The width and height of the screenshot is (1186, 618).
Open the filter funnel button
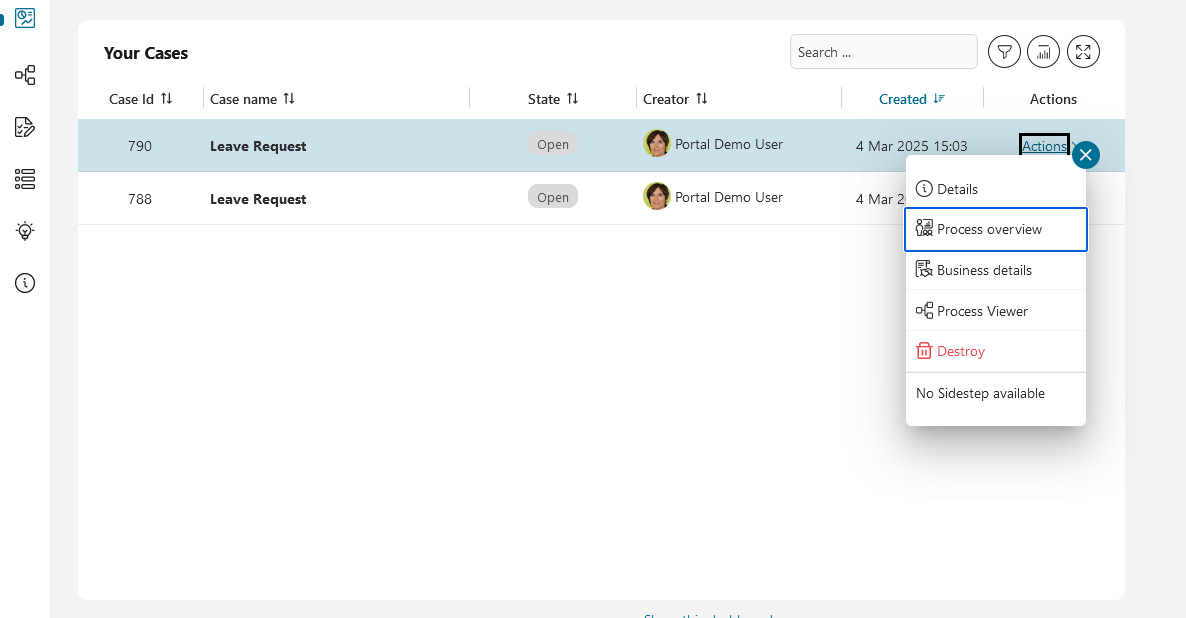click(1004, 52)
